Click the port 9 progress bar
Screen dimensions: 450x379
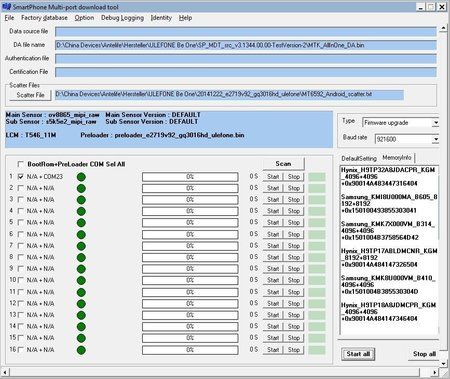(x=190, y=269)
